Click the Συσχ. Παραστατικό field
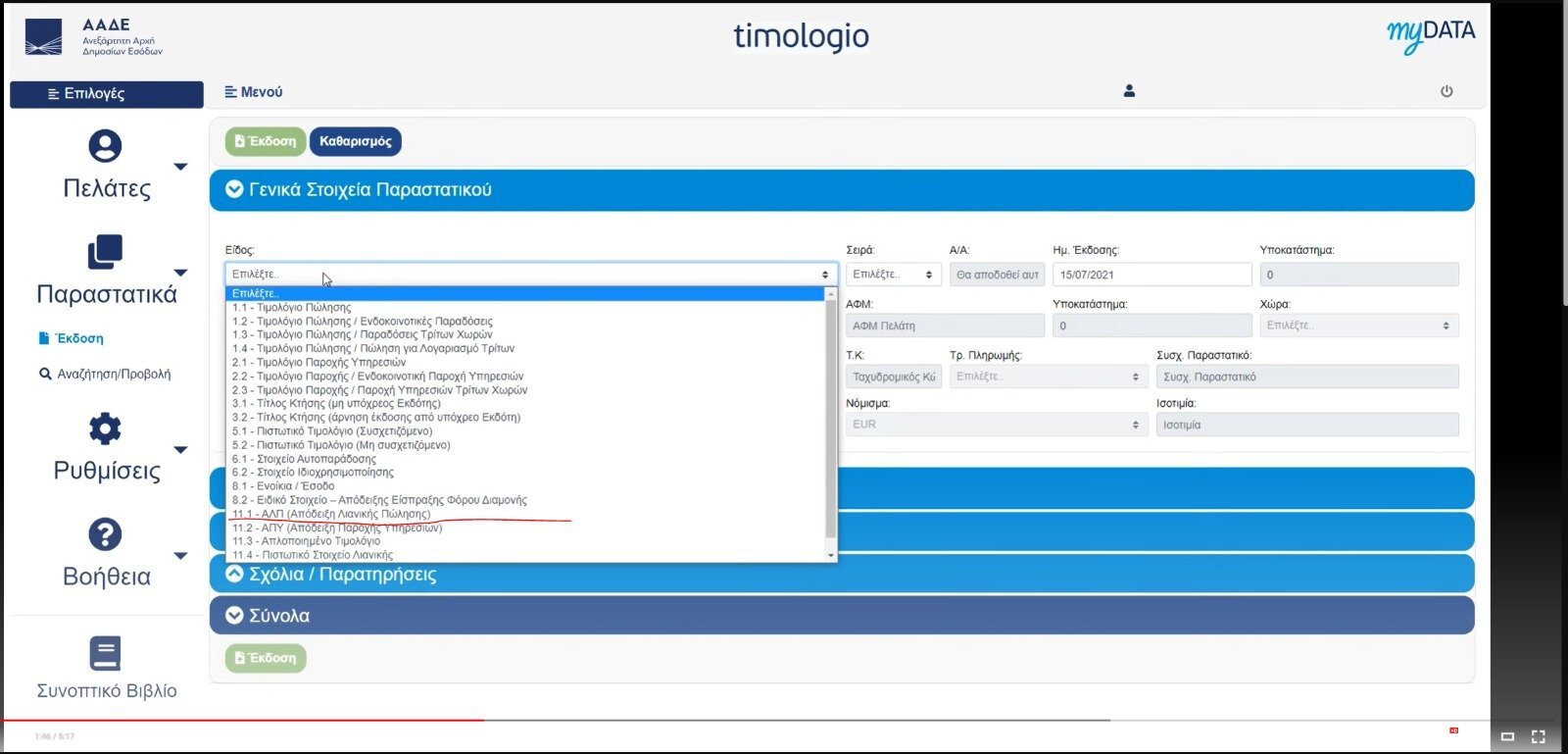Viewport: 1568px width, 754px height. 1307,377
